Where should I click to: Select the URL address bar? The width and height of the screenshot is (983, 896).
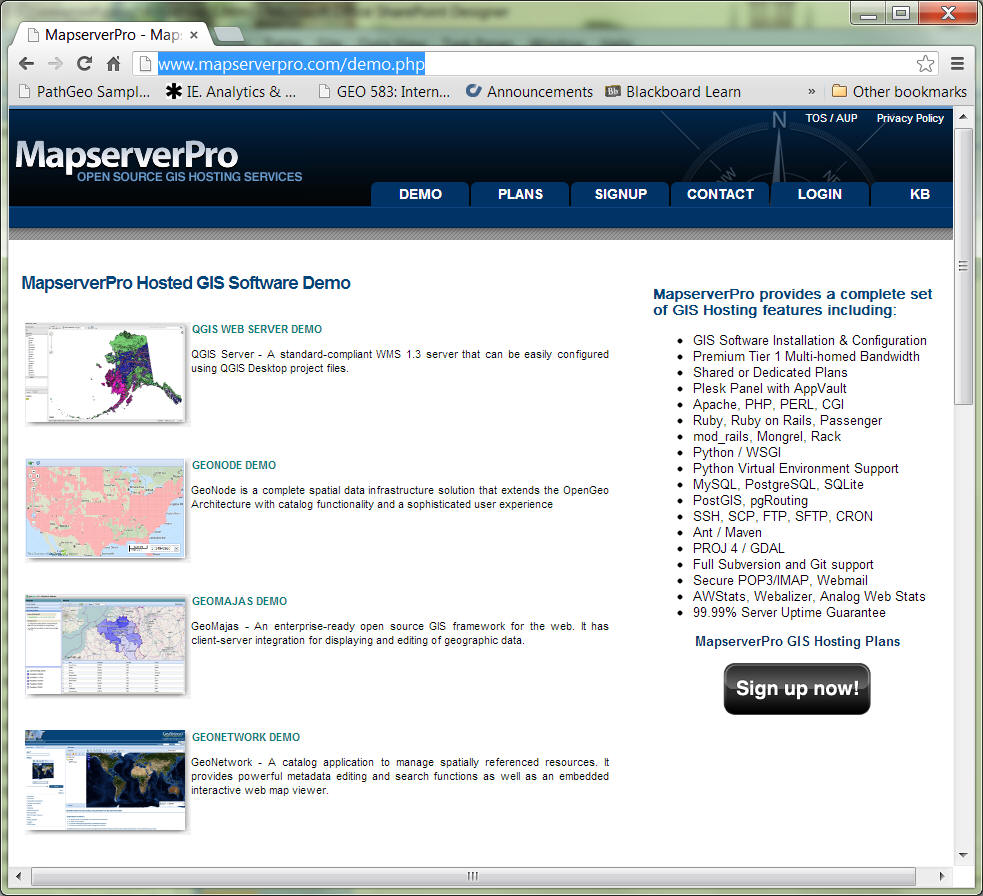click(x=536, y=63)
